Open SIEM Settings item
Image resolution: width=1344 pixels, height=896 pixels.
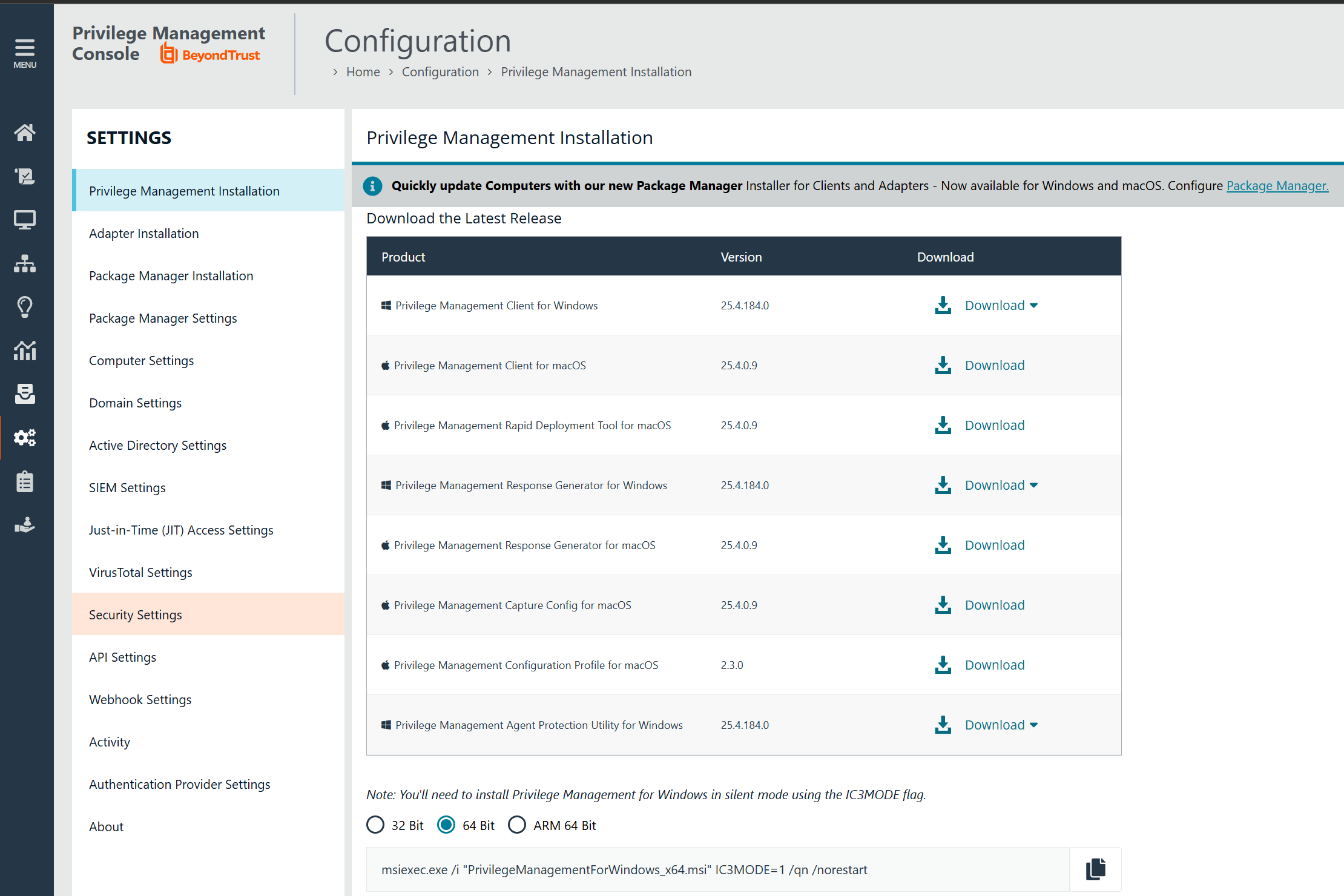(208, 487)
